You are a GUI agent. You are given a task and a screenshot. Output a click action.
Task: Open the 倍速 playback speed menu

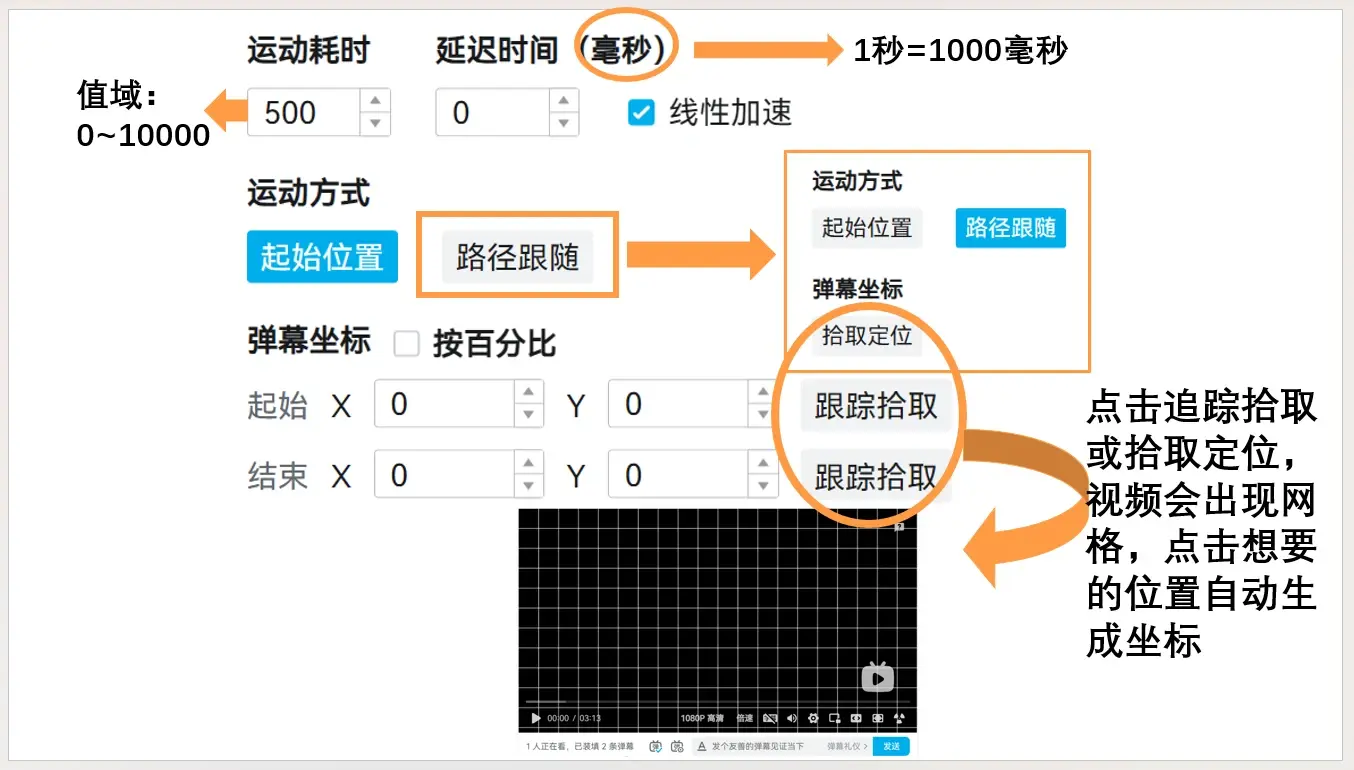744,718
